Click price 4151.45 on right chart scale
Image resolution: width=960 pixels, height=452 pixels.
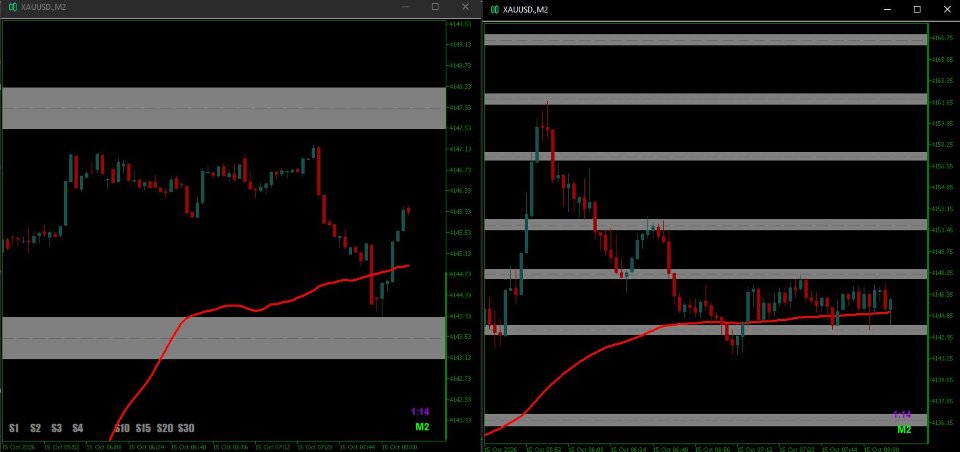(942, 230)
